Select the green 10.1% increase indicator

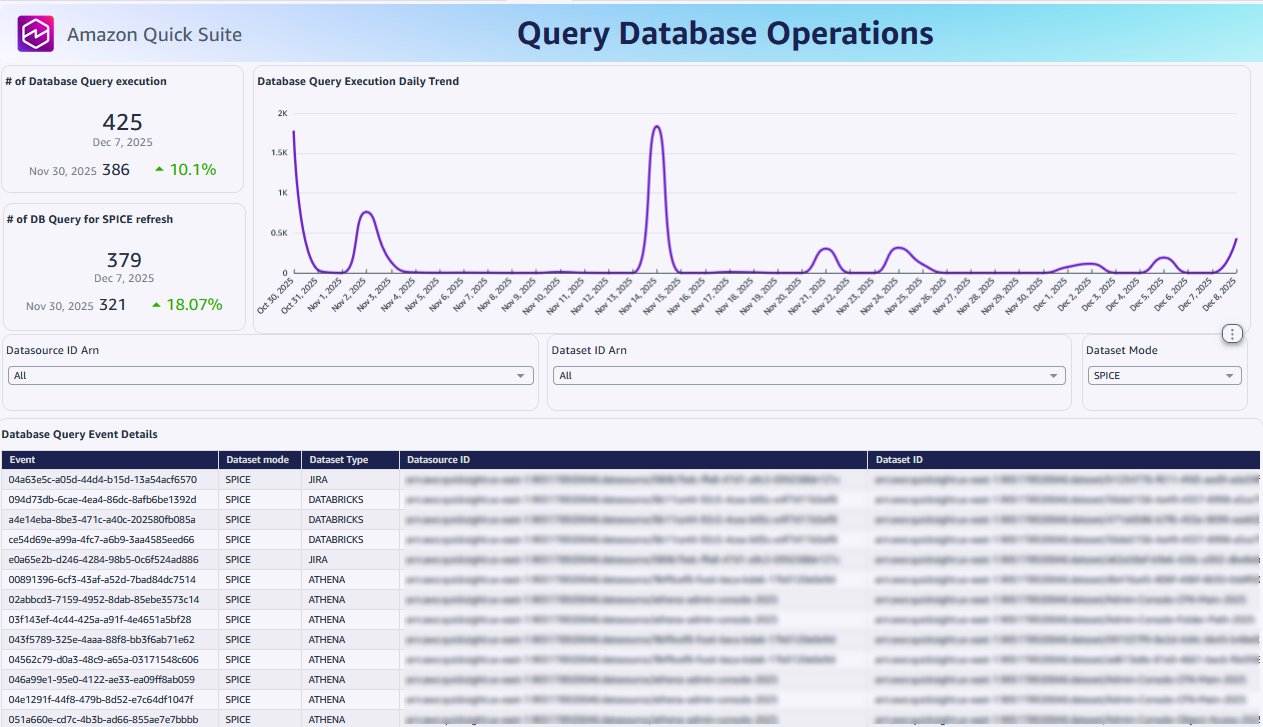tap(193, 169)
